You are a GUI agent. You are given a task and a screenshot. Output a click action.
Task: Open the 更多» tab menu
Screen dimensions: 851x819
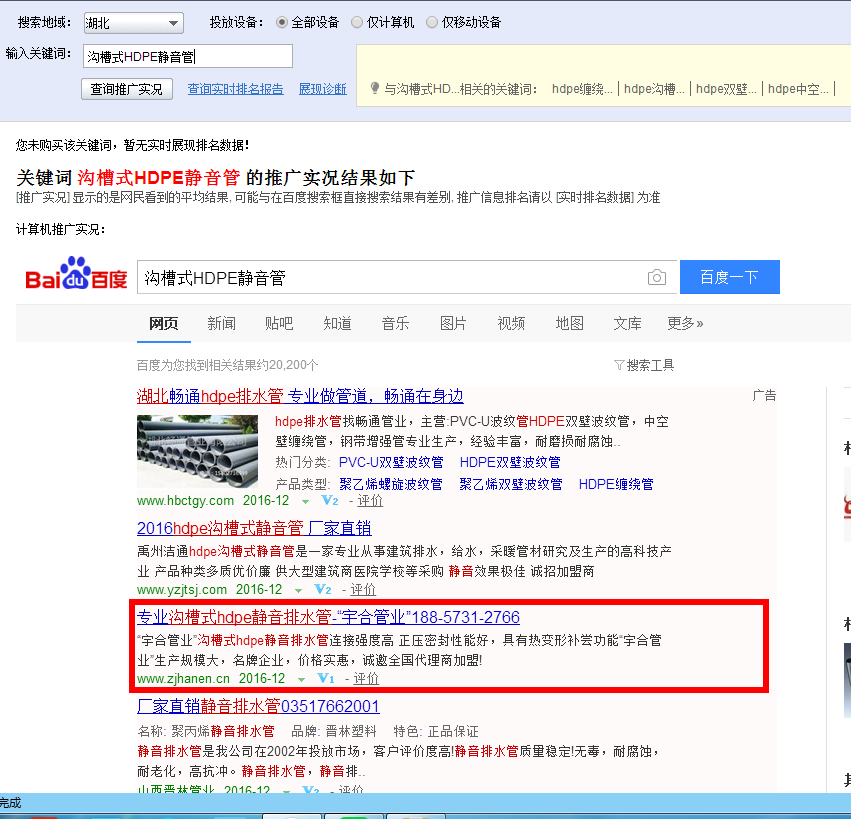[685, 324]
